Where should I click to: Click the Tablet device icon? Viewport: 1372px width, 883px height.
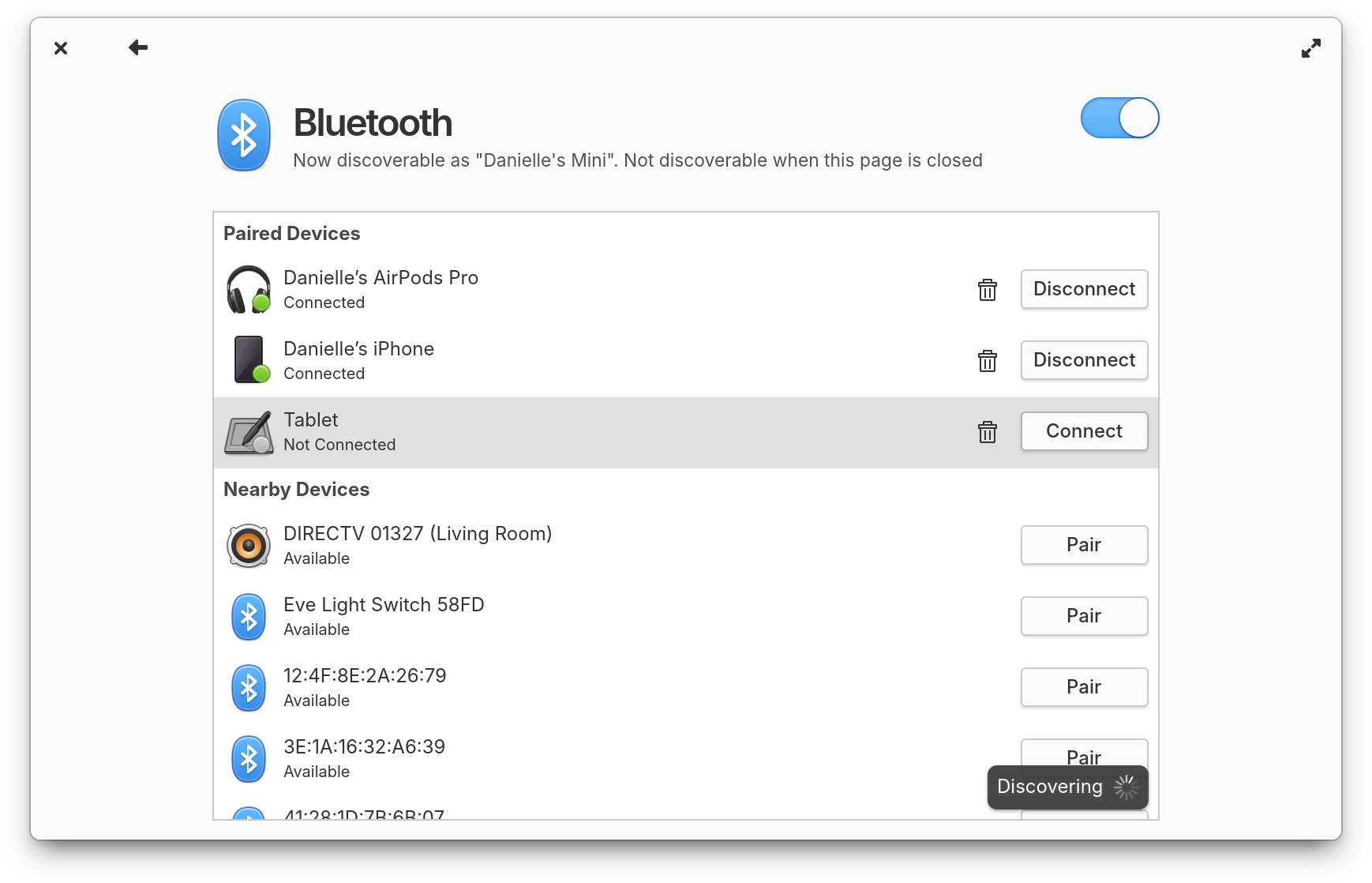(249, 432)
